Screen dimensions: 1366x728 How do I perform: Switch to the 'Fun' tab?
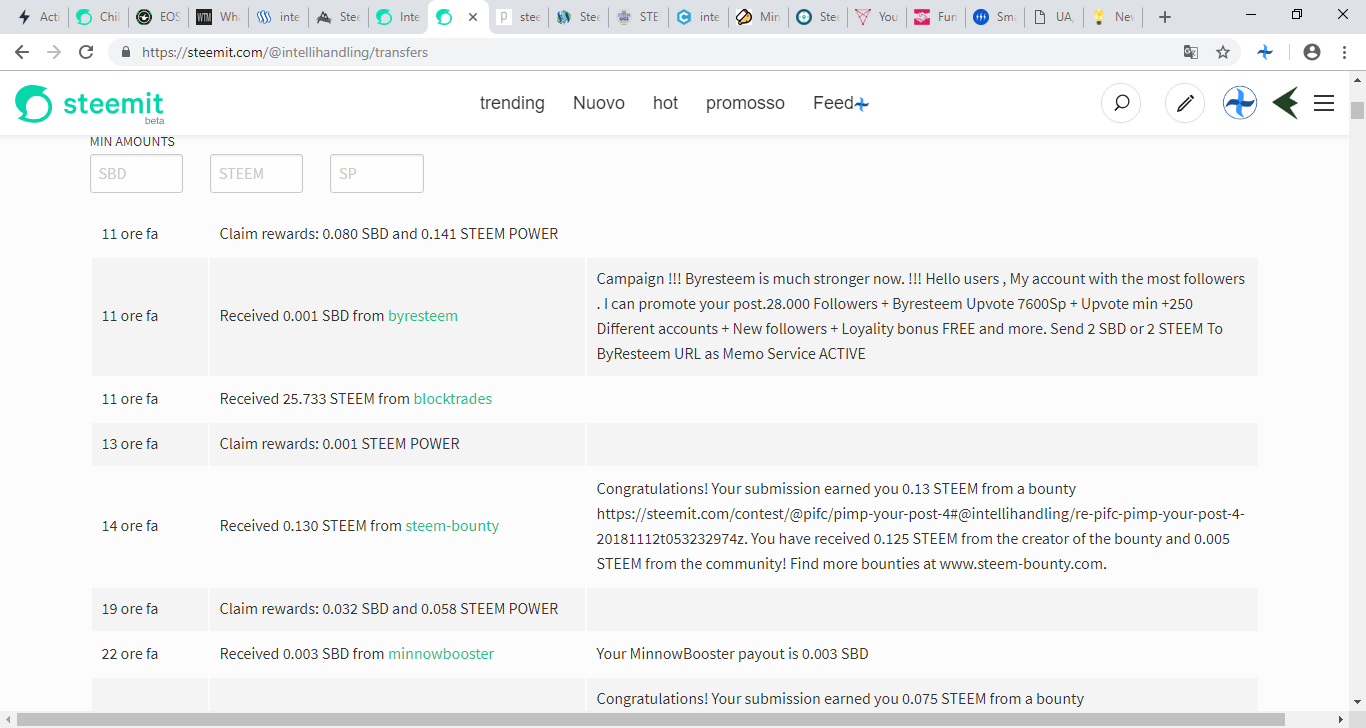pyautogui.click(x=937, y=17)
